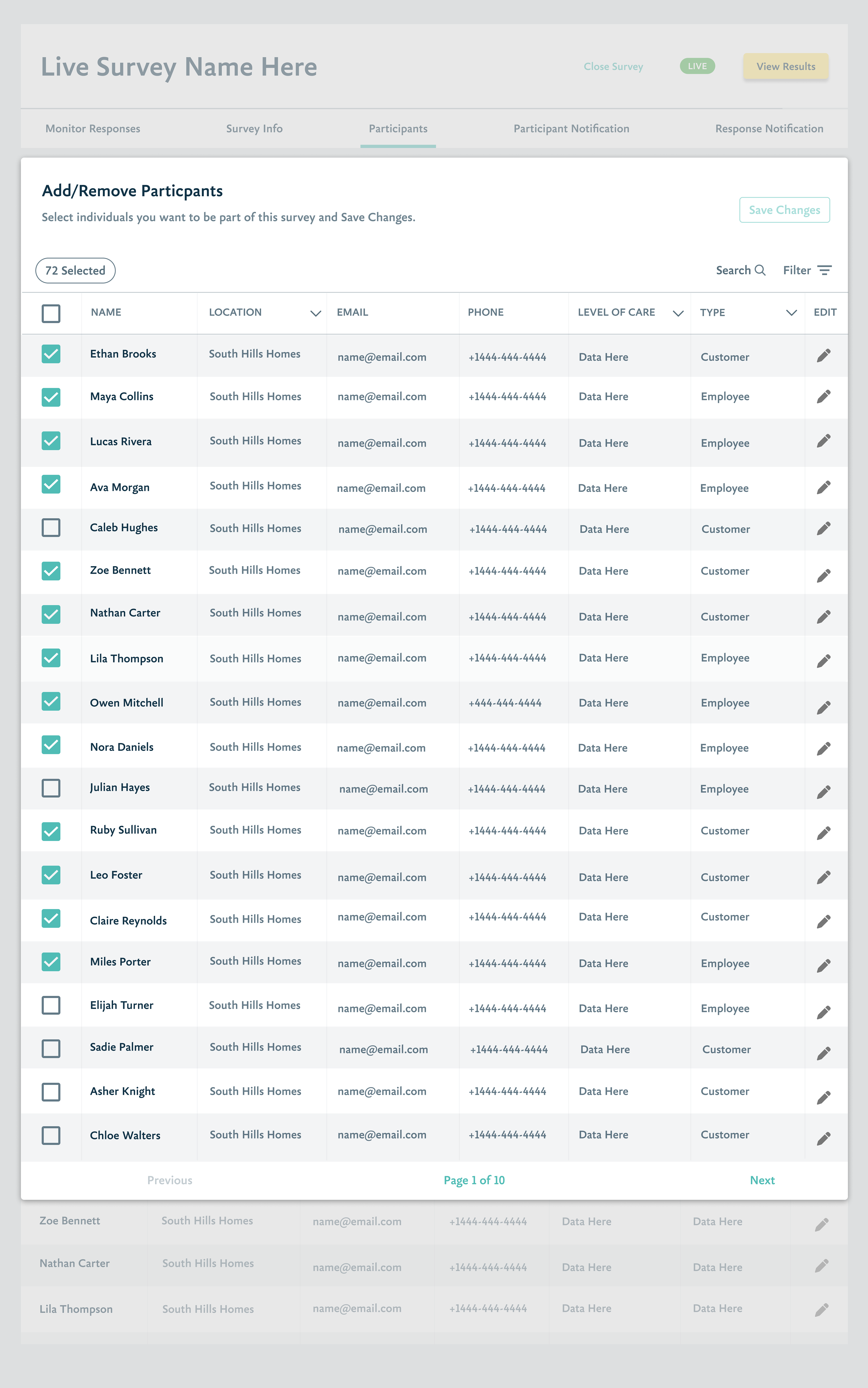
Task: Click the EMAIL column header
Action: click(x=352, y=312)
